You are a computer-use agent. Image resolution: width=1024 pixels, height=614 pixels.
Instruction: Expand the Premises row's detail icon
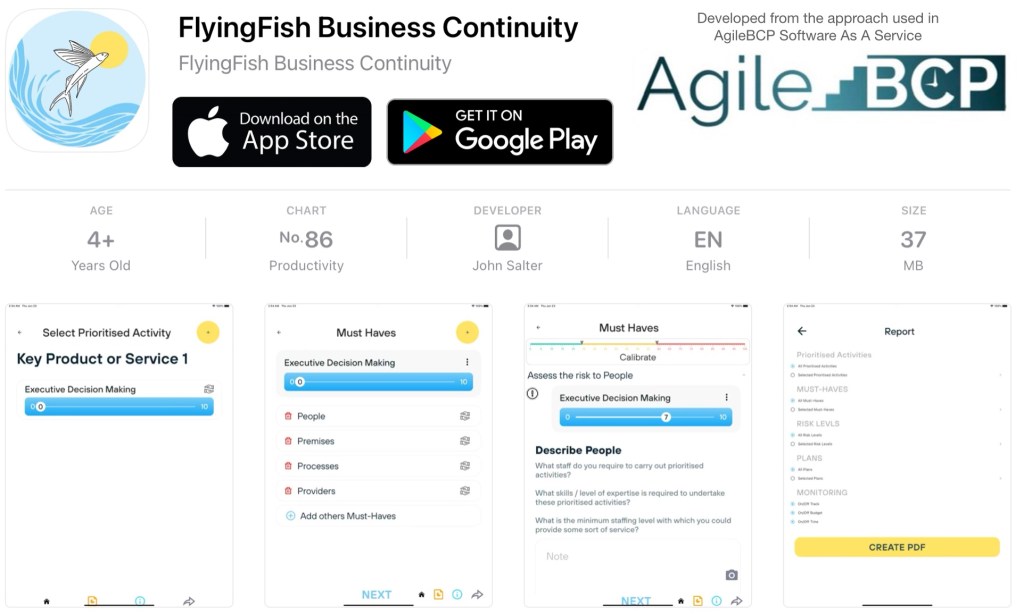point(465,441)
